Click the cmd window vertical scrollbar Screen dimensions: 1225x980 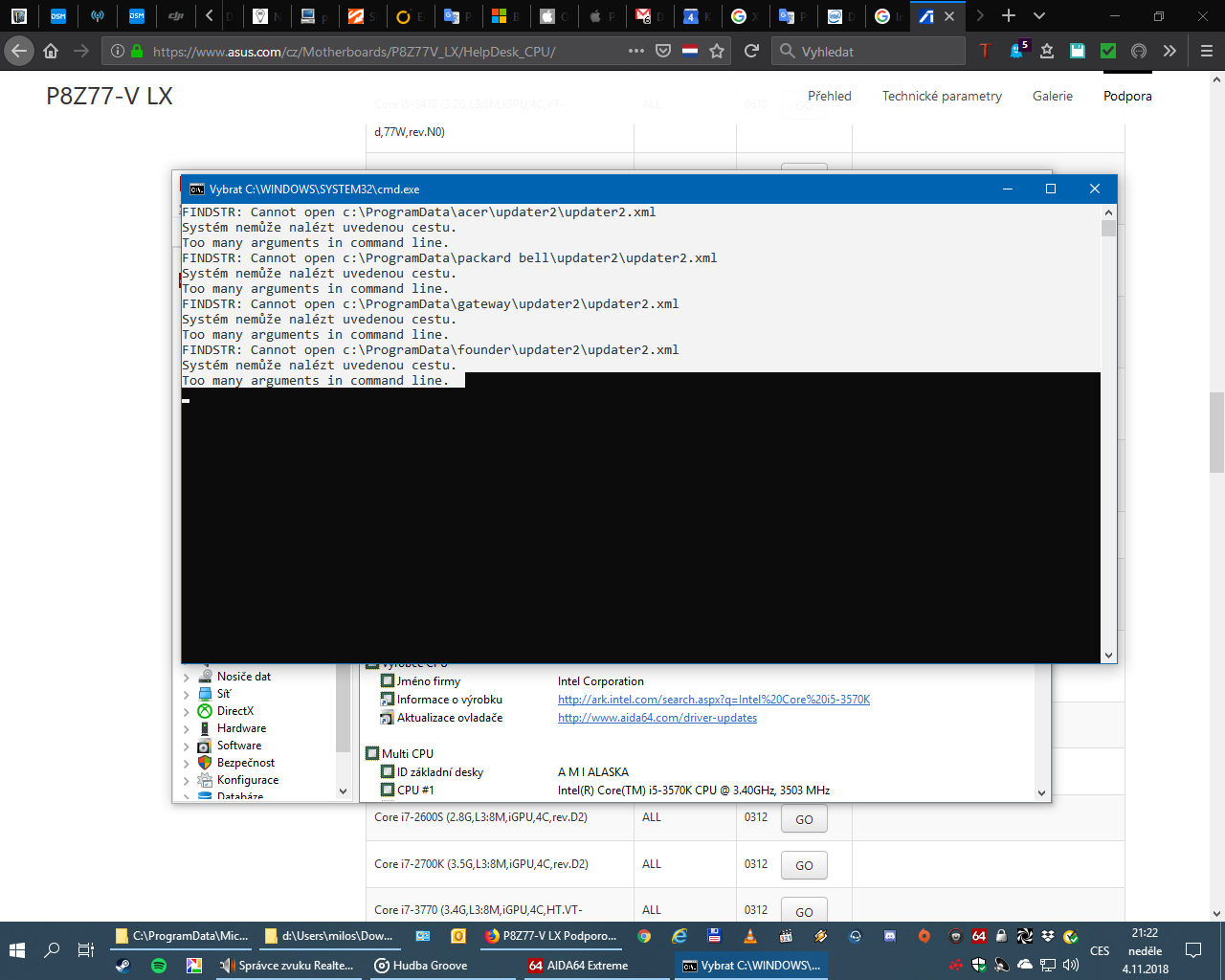pos(1108,431)
